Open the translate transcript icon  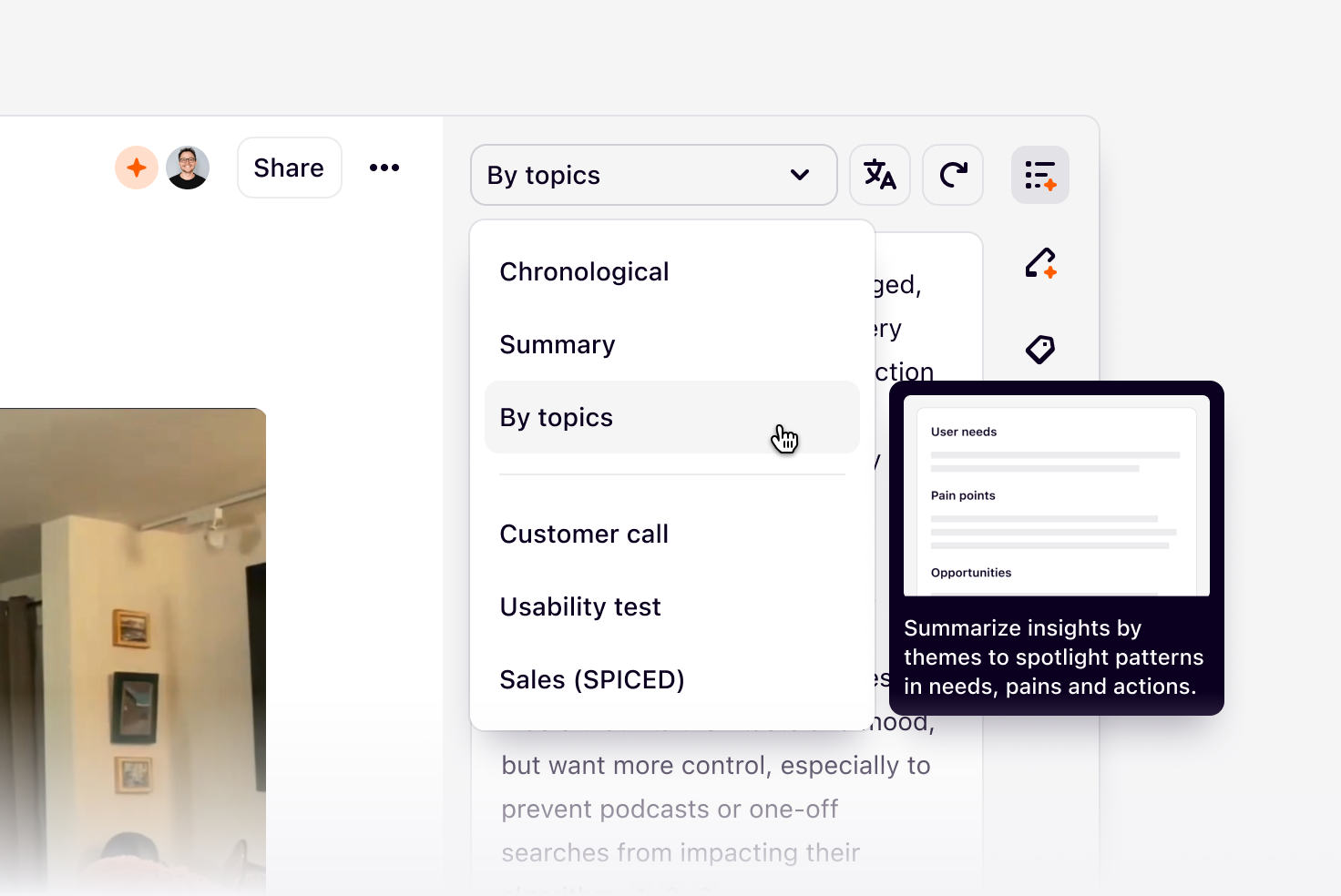tap(879, 175)
